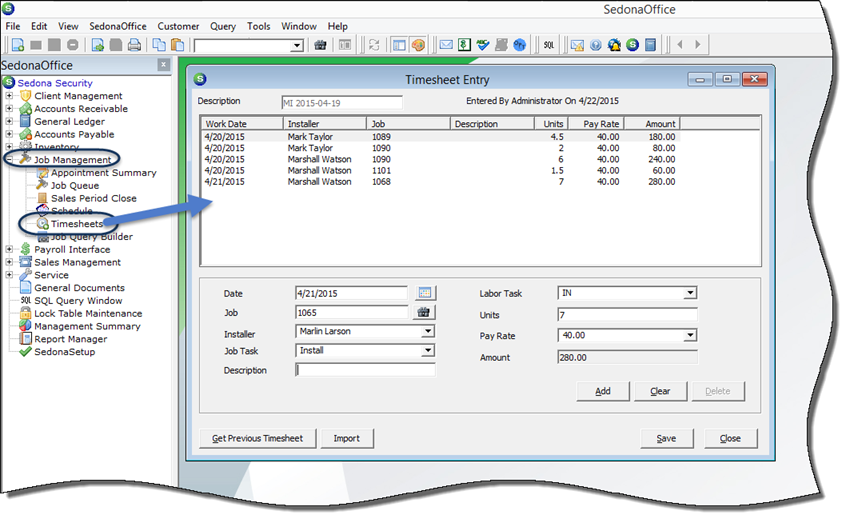Click the Close button at dialog bottom

coord(731,438)
